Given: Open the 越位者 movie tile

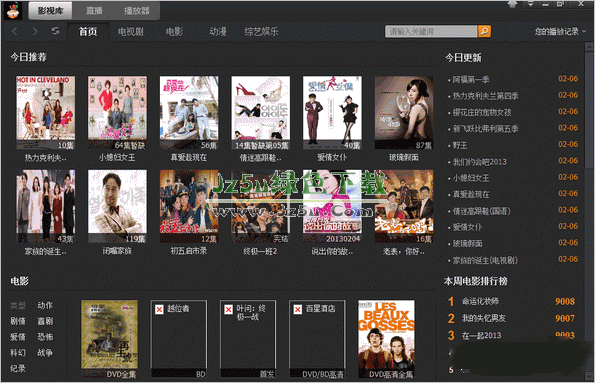Looking at the screenshot, I should 179,339.
